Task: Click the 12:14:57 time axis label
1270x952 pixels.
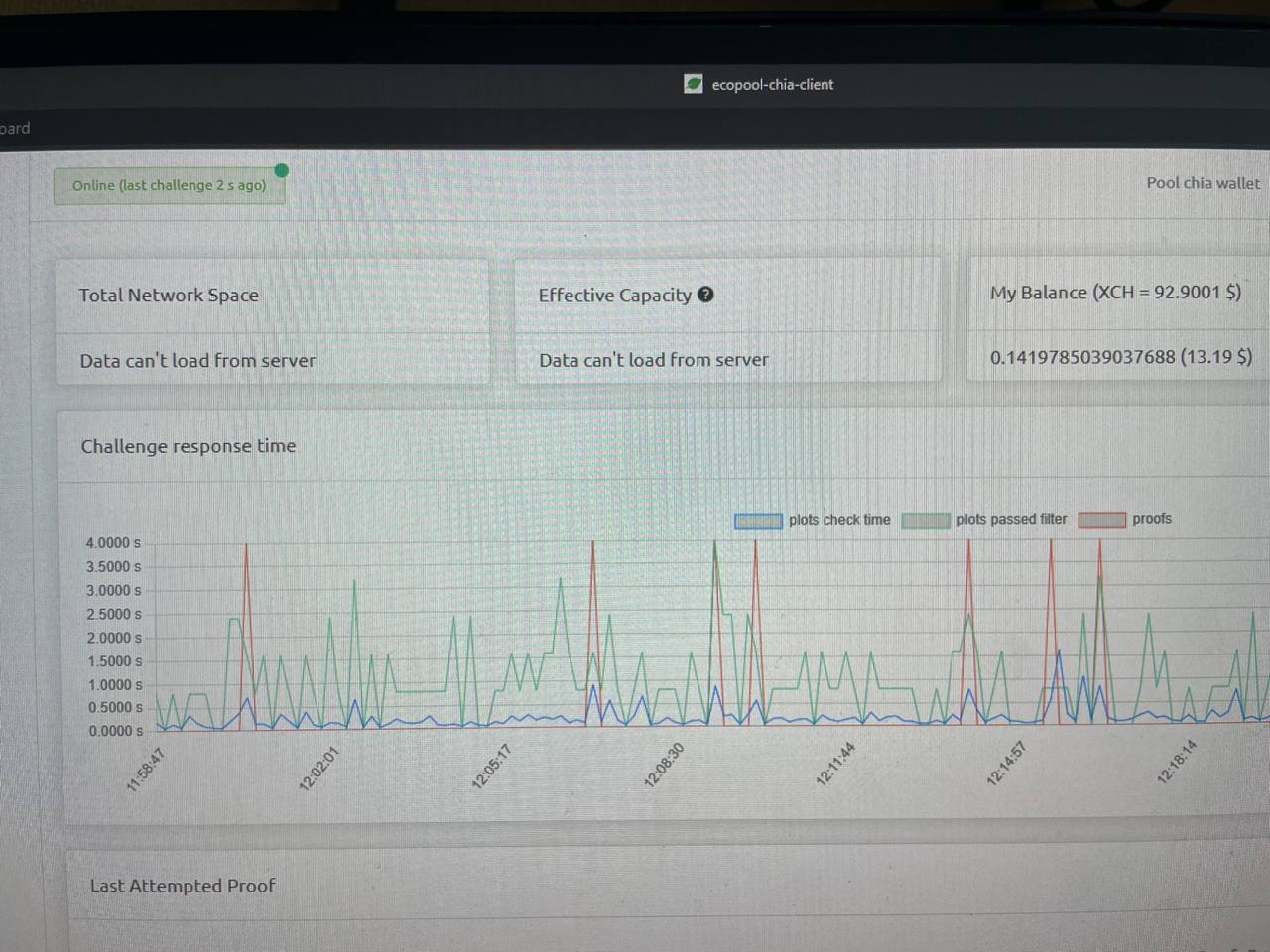Action: pos(1005,764)
